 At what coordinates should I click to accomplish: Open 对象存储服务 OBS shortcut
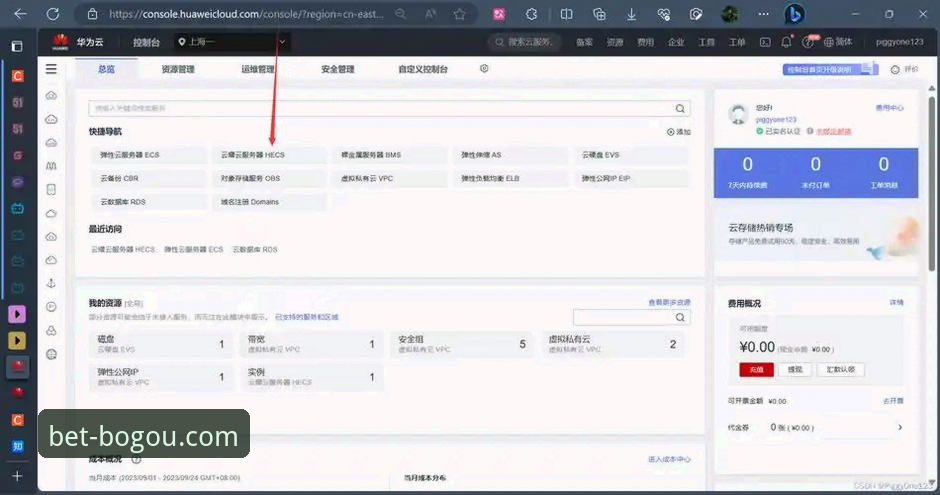[x=269, y=178]
